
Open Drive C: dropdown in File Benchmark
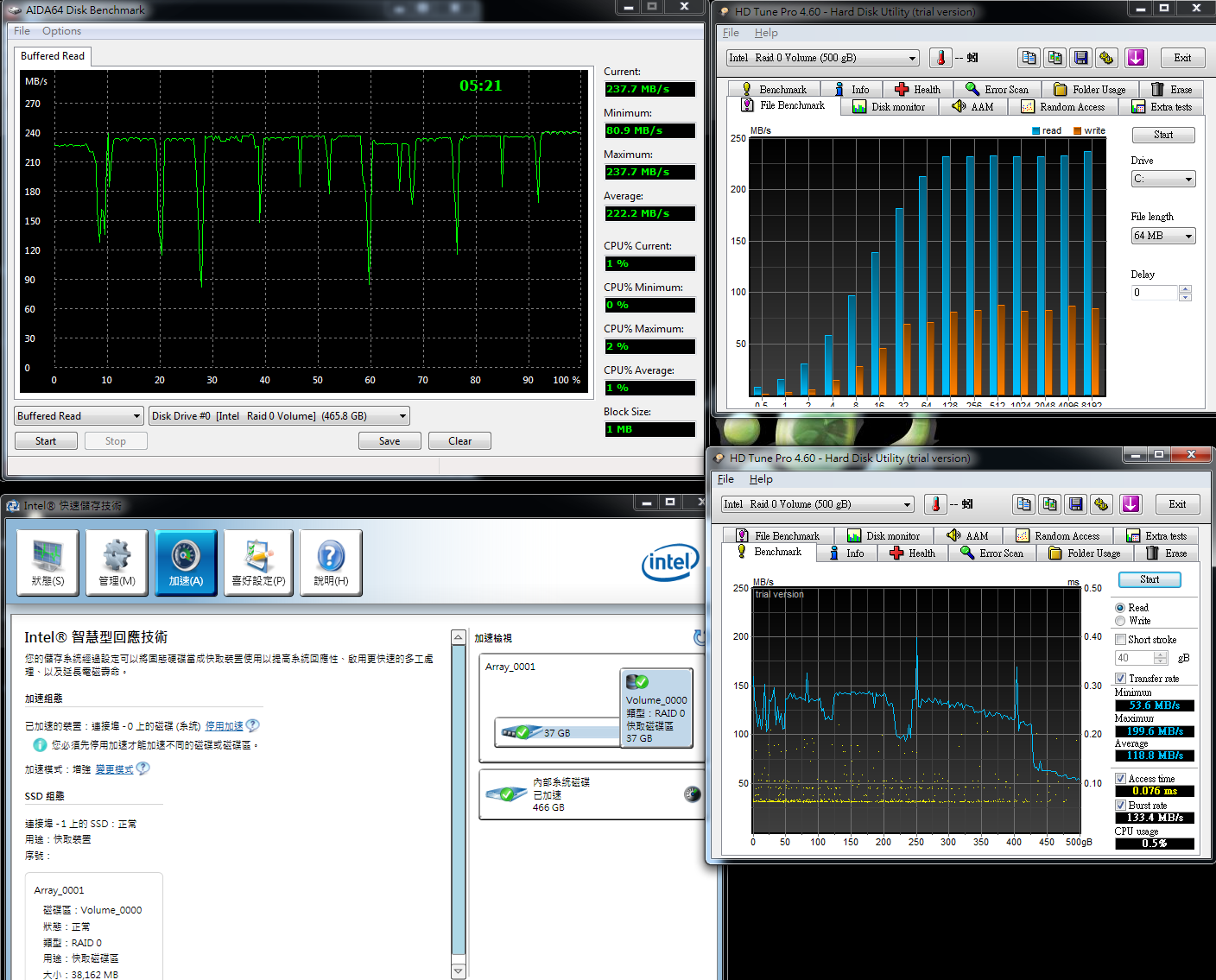[x=1163, y=179]
